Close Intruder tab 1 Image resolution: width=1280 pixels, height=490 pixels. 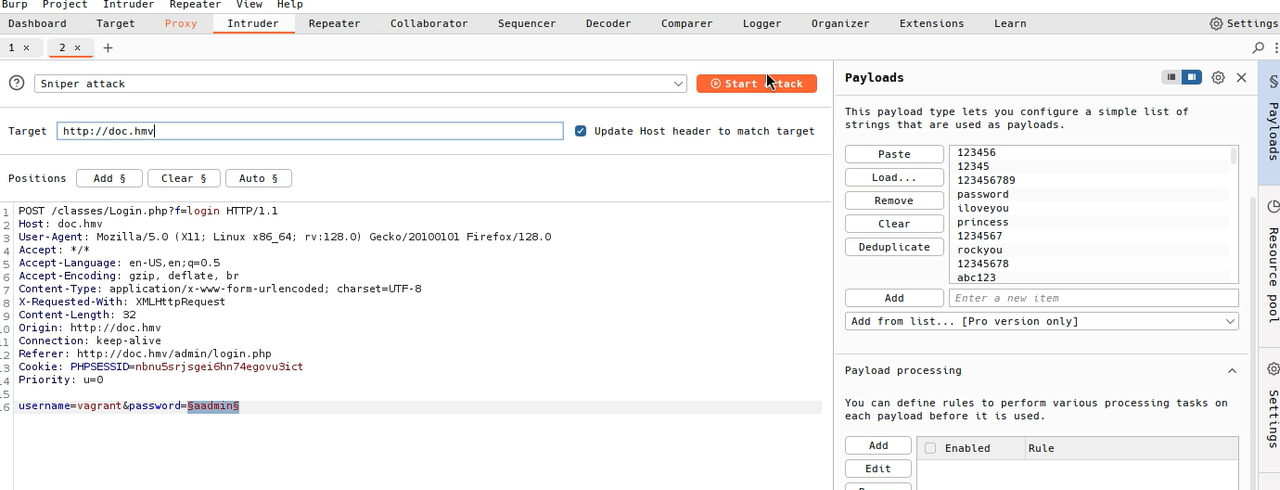26,47
